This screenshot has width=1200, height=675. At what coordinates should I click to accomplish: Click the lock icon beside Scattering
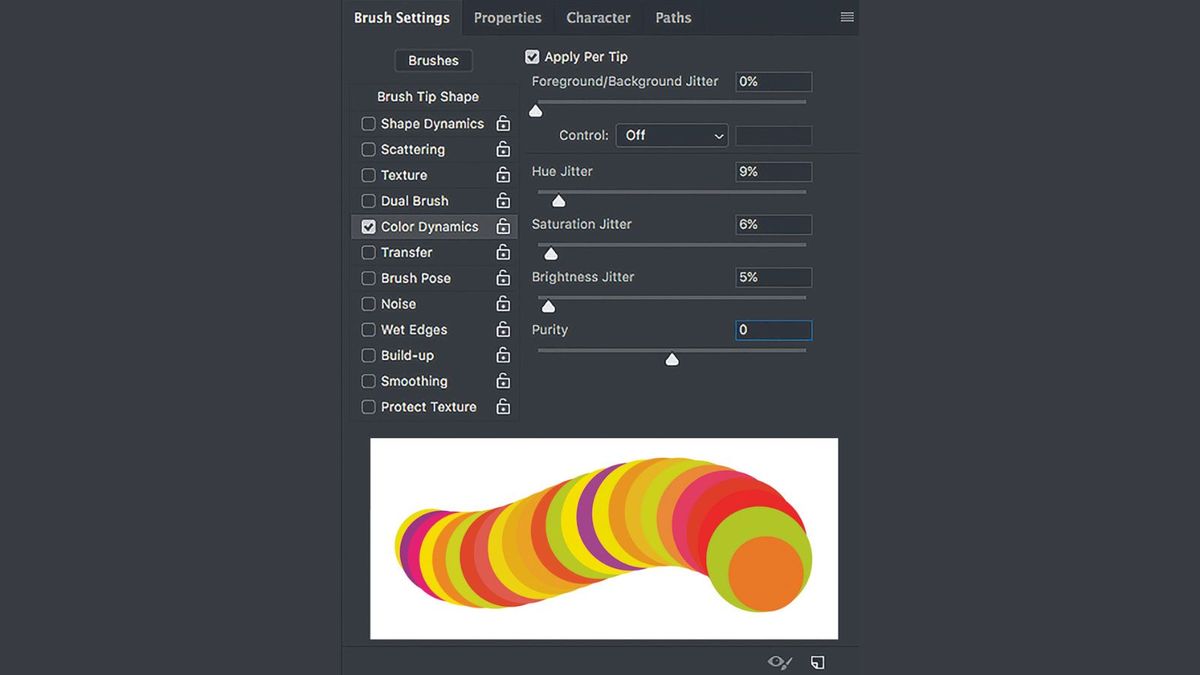coord(503,149)
